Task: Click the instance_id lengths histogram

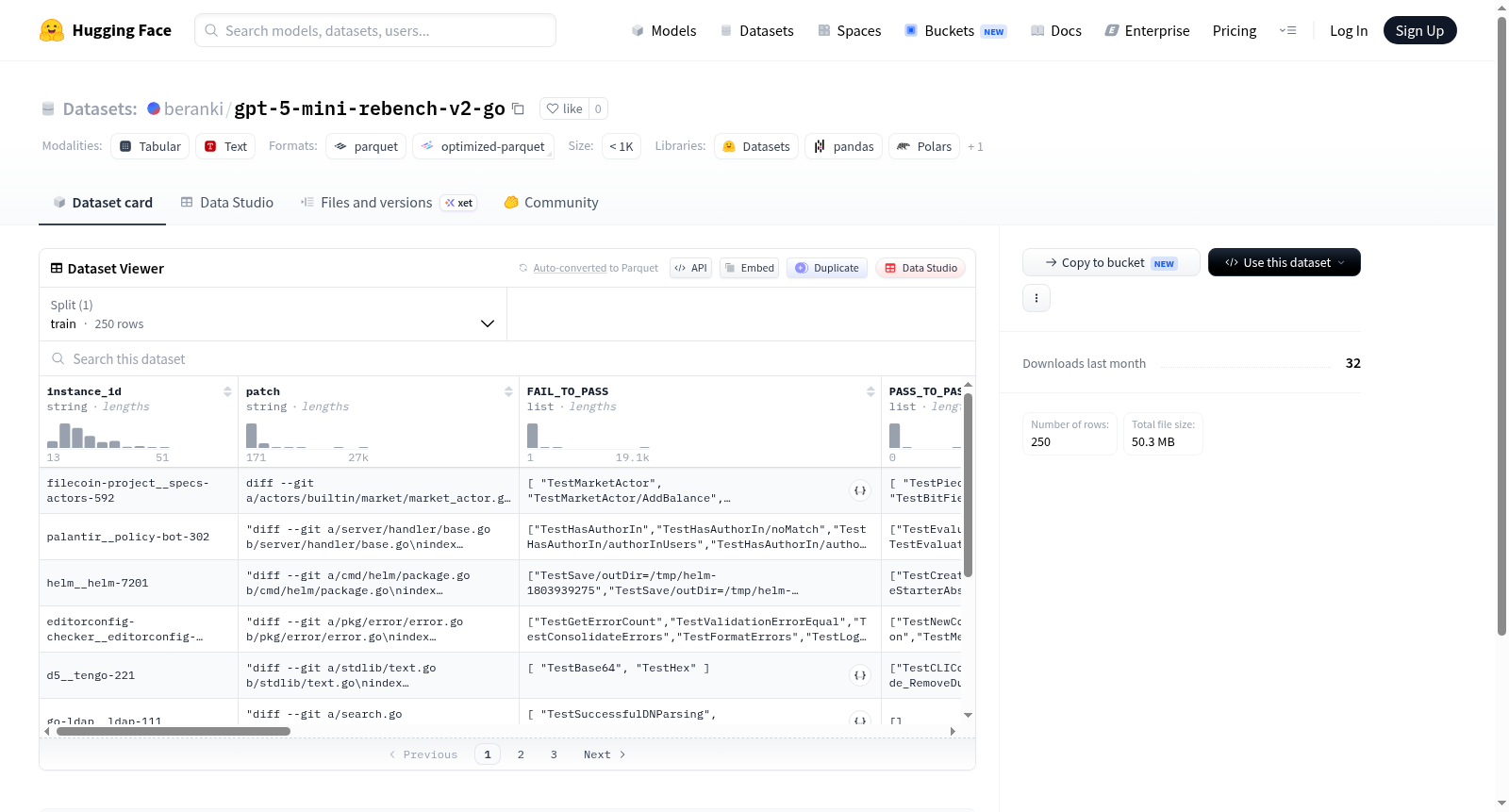Action: (108, 435)
